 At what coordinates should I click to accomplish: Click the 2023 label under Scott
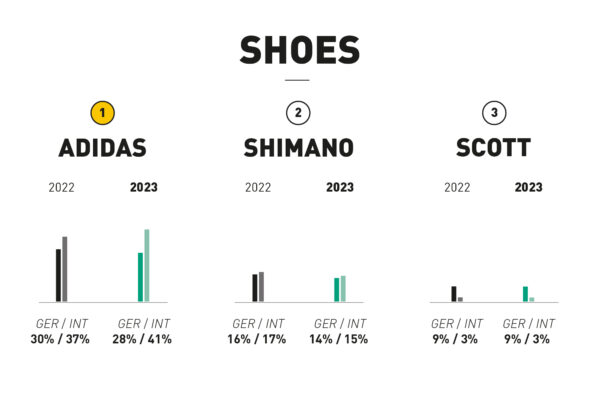tap(528, 188)
